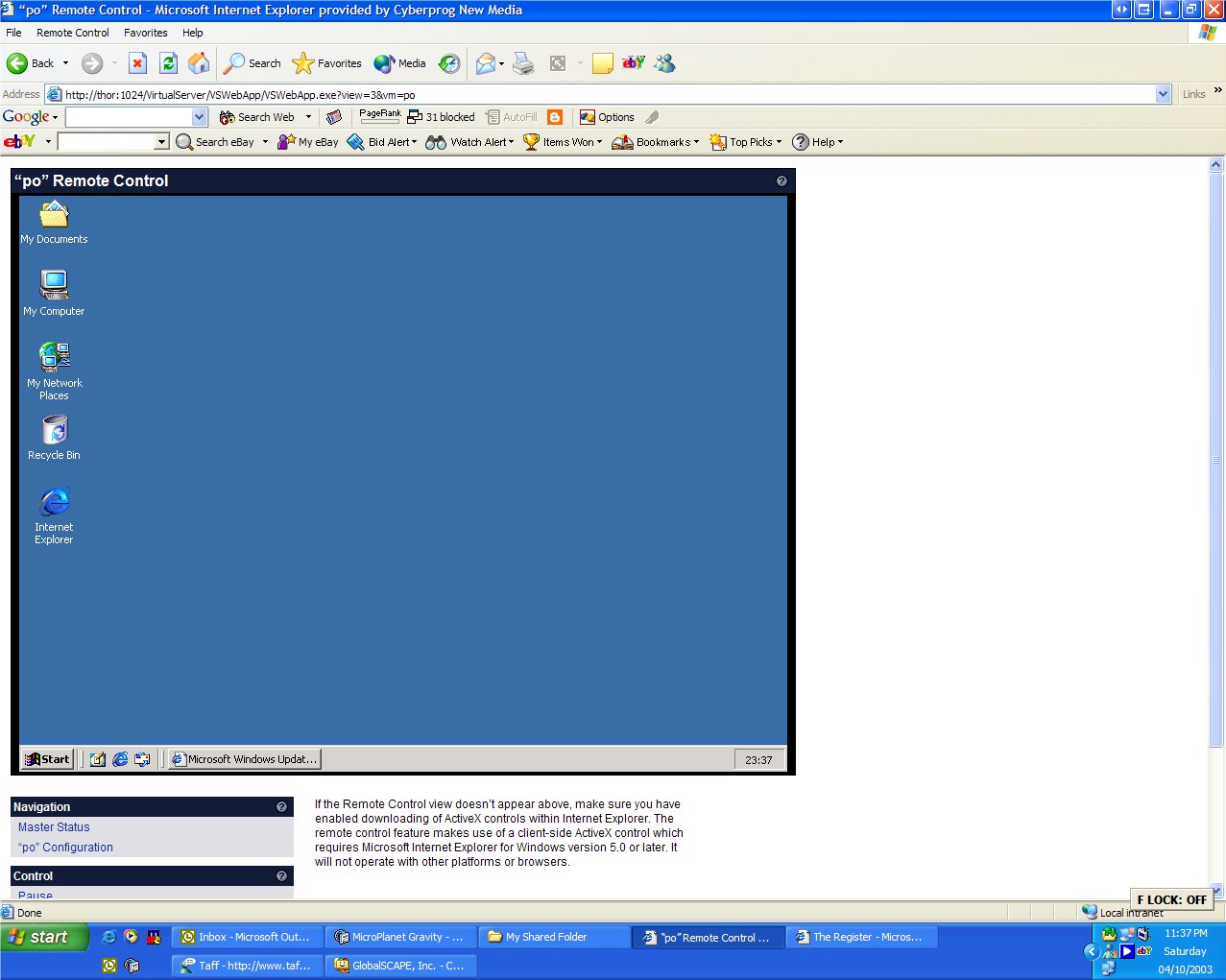The width and height of the screenshot is (1226, 980).
Task: Click the Navigation panel help icon
Action: pos(282,807)
